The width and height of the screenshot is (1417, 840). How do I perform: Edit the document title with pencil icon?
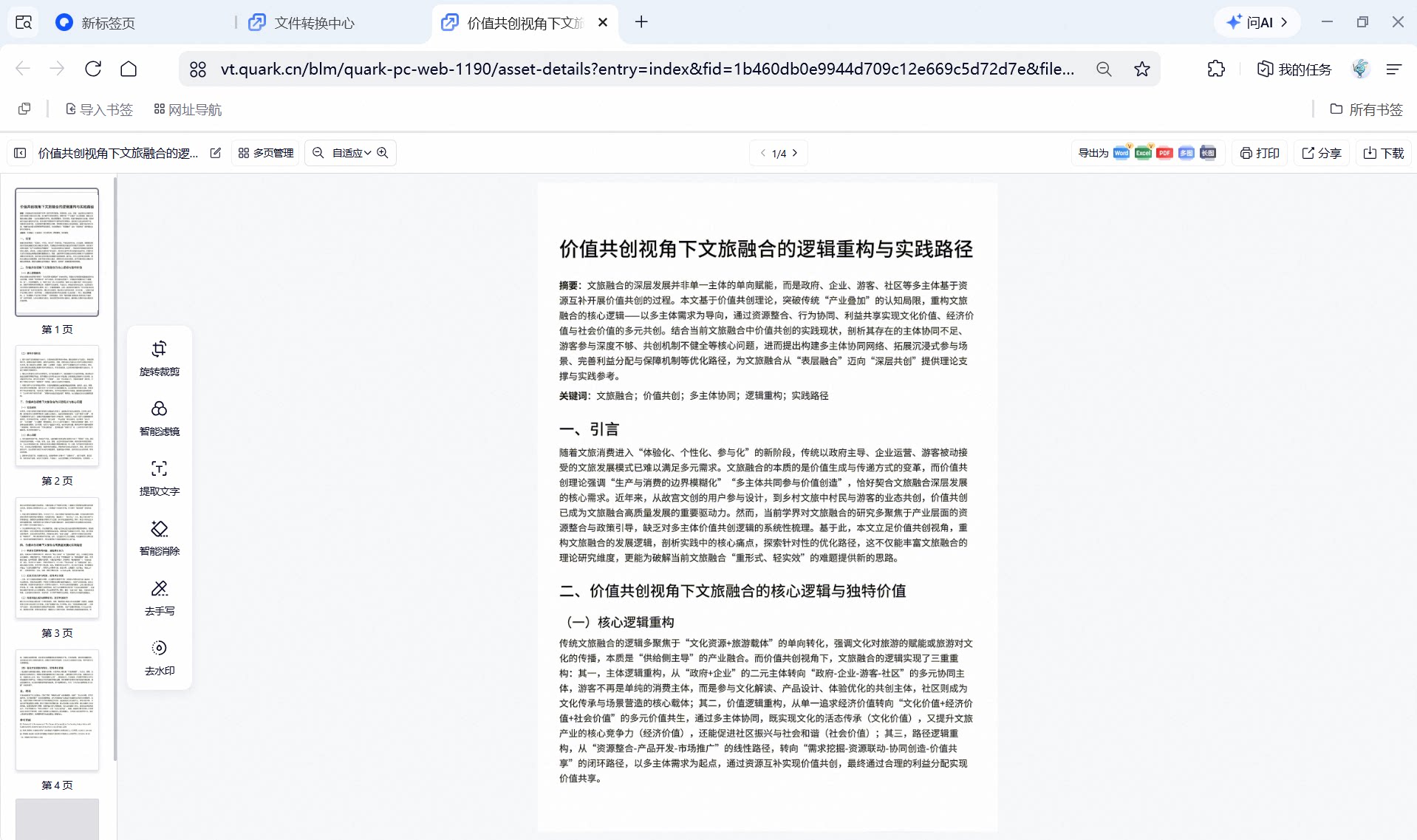tap(216, 153)
